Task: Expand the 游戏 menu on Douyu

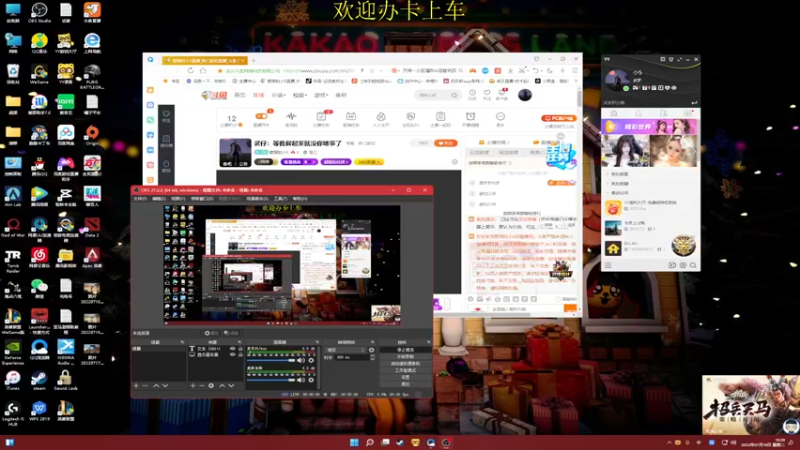Action: coord(320,95)
